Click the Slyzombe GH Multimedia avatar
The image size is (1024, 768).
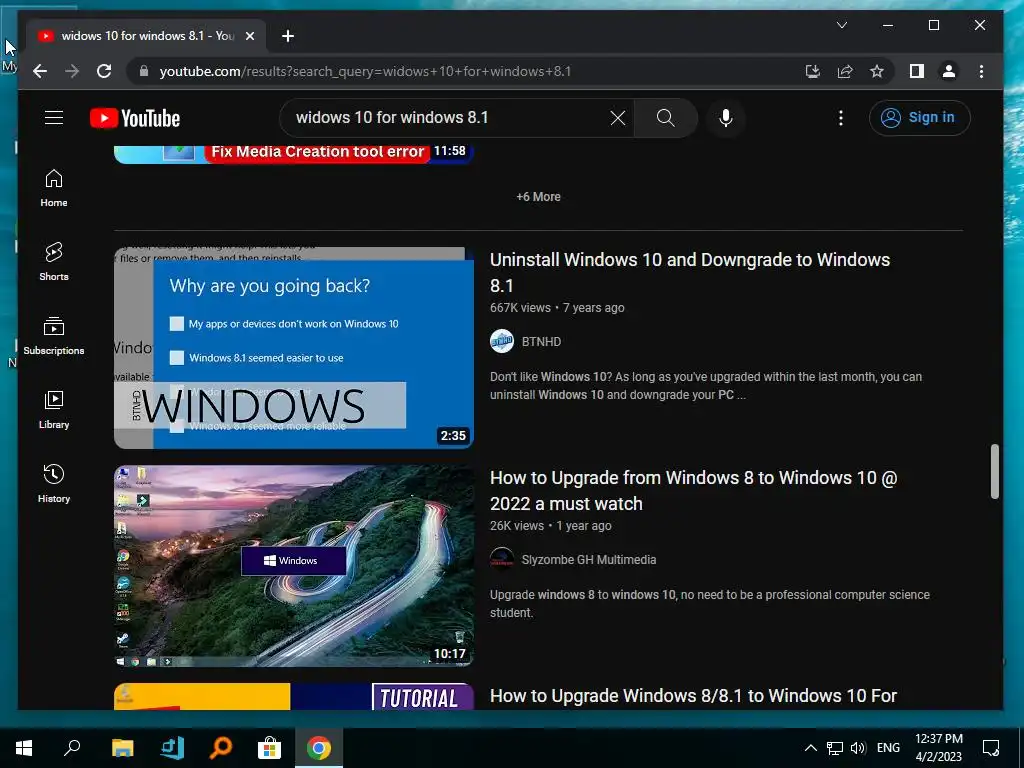502,560
